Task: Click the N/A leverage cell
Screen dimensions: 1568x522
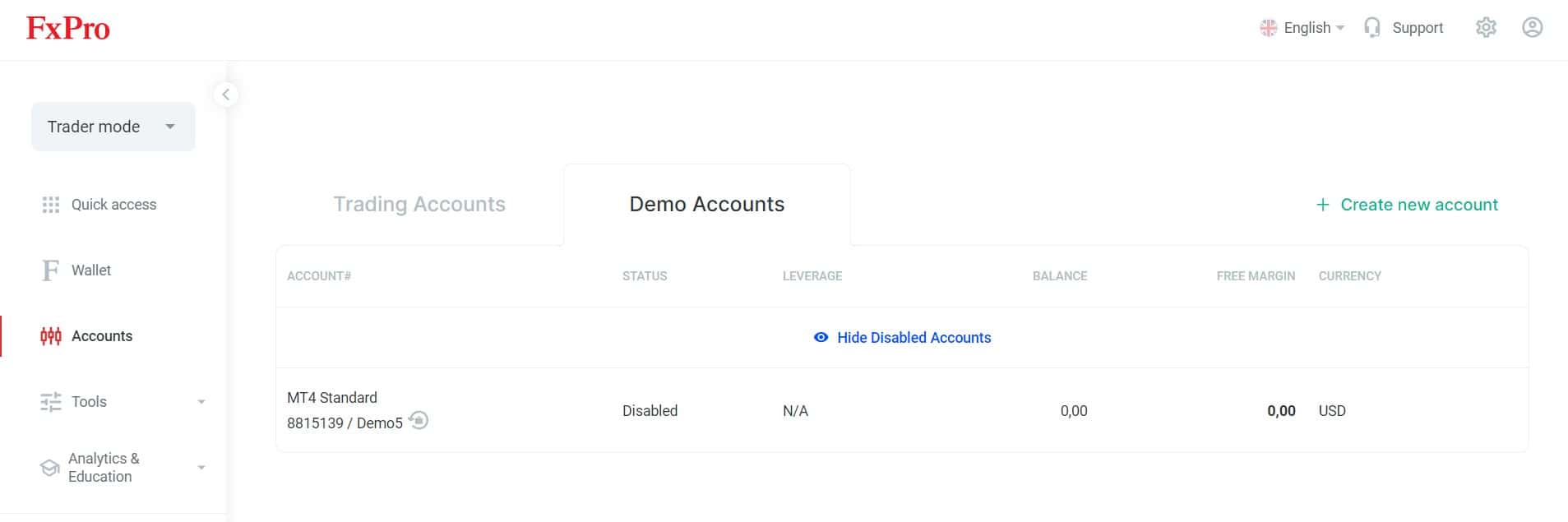Action: click(795, 411)
